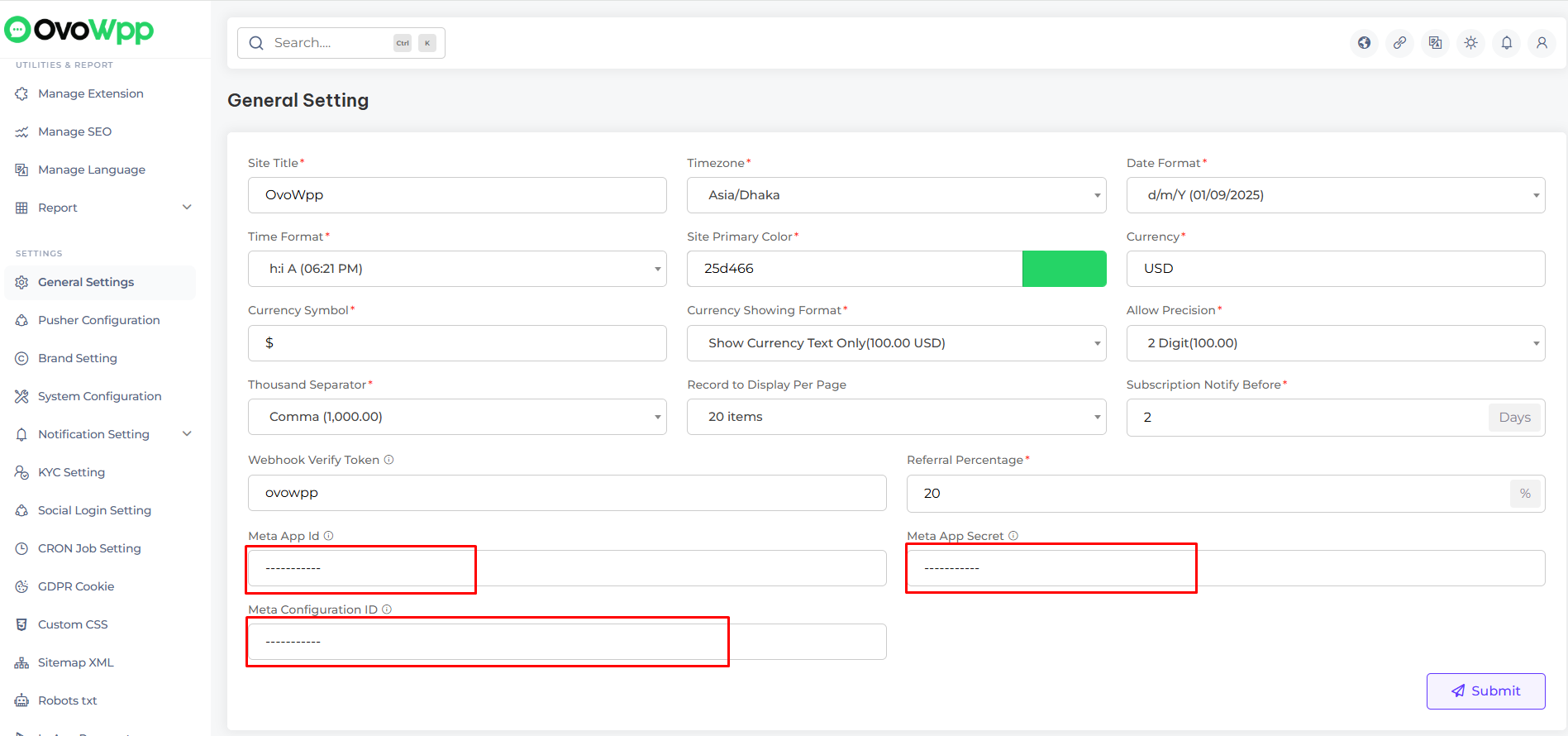Screen dimensions: 1568x736
Task: Go to Manage Extension in the sidebar
Action: pyautogui.click(x=90, y=93)
